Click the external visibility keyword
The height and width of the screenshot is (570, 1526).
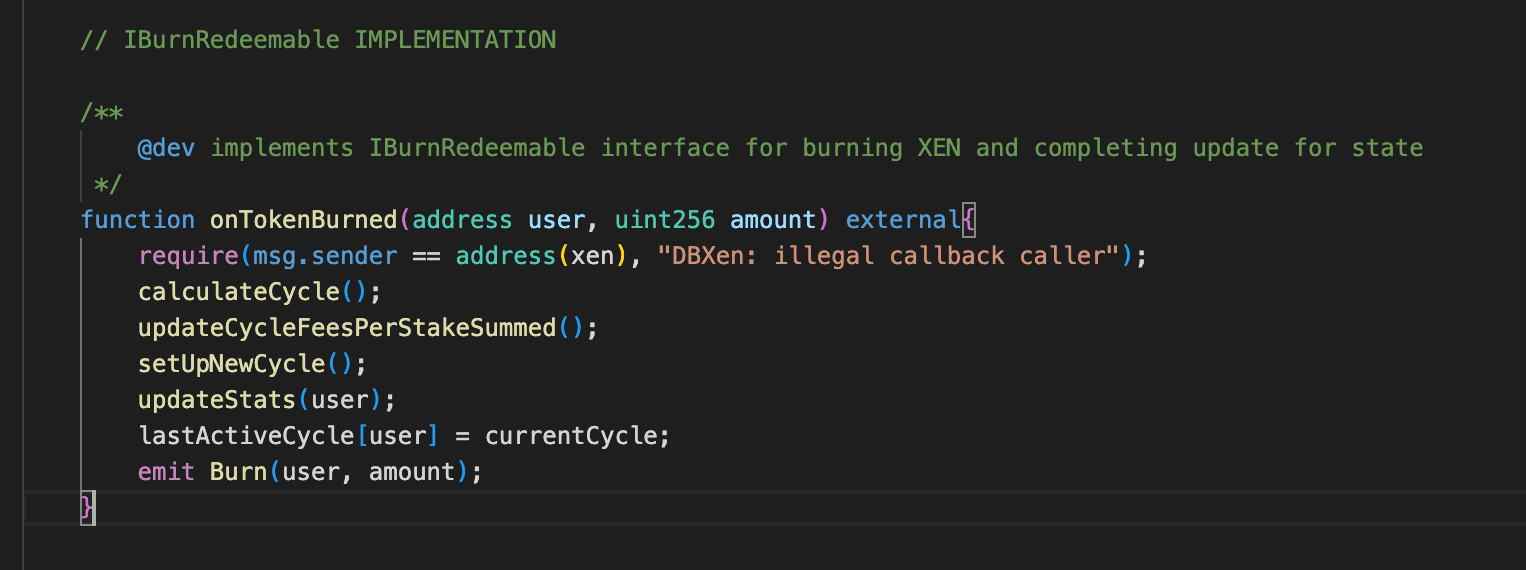point(903,220)
